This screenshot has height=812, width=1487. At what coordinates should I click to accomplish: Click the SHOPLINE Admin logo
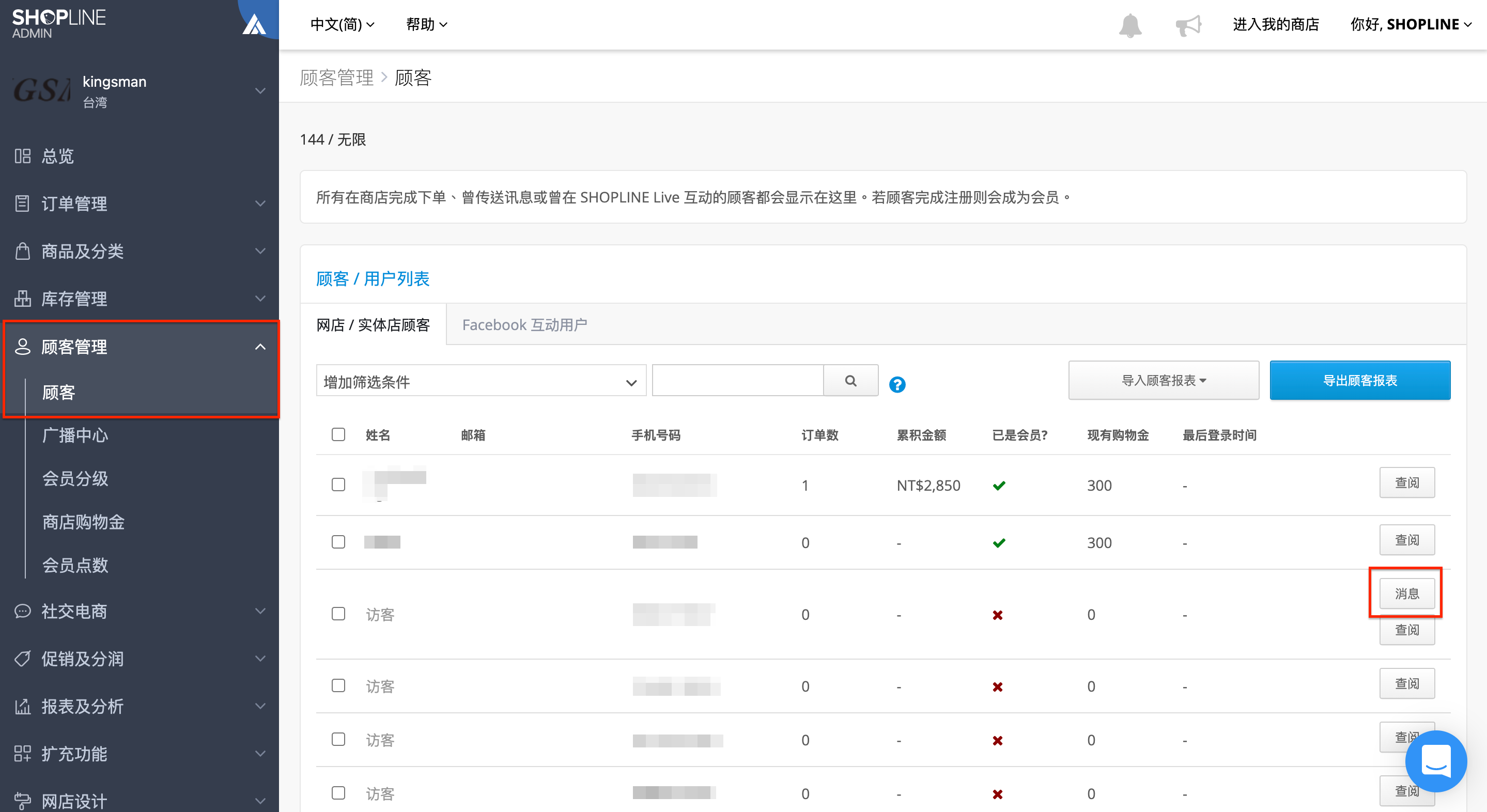(x=58, y=24)
